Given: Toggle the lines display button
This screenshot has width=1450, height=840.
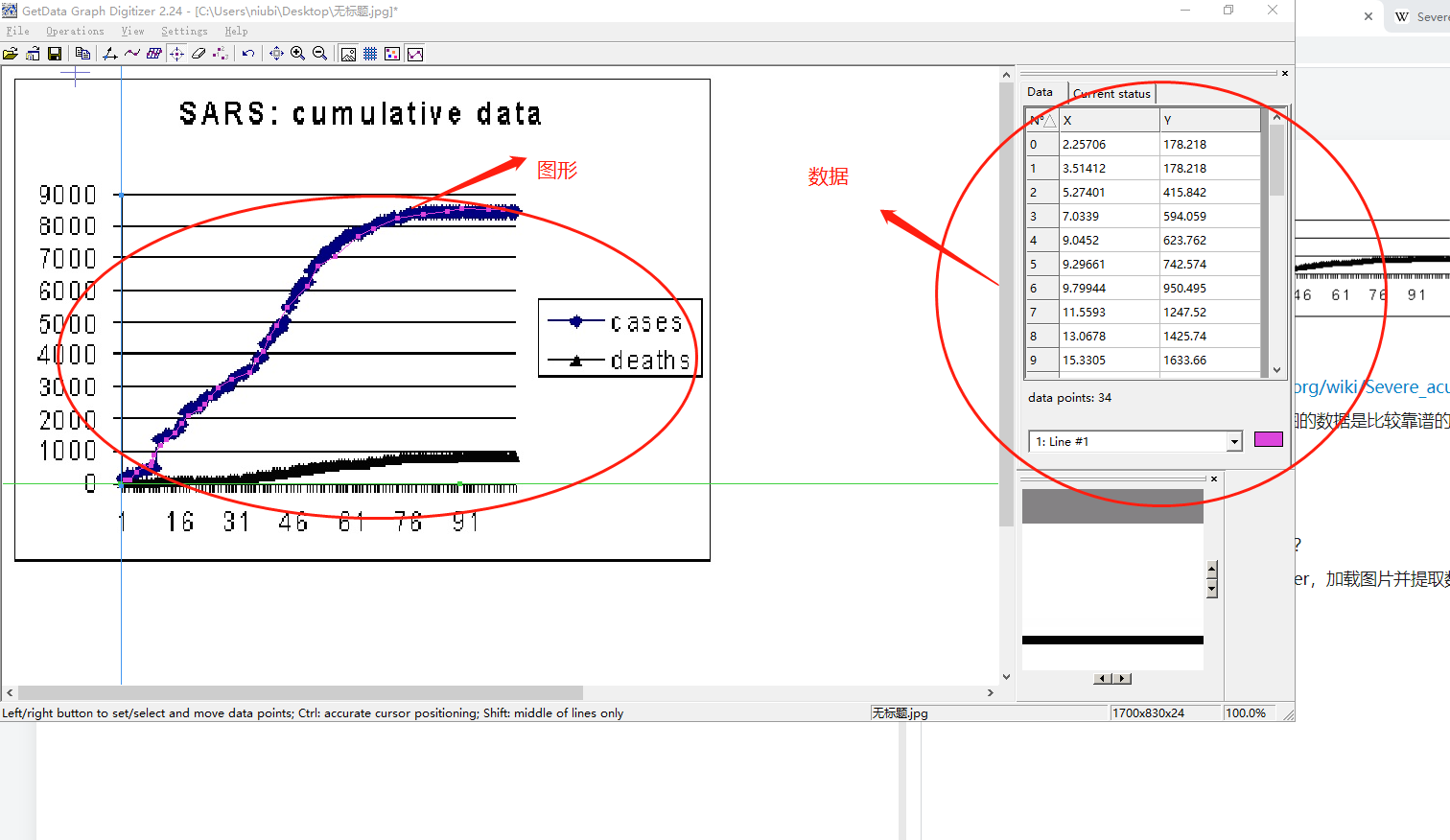Looking at the screenshot, I should point(415,54).
